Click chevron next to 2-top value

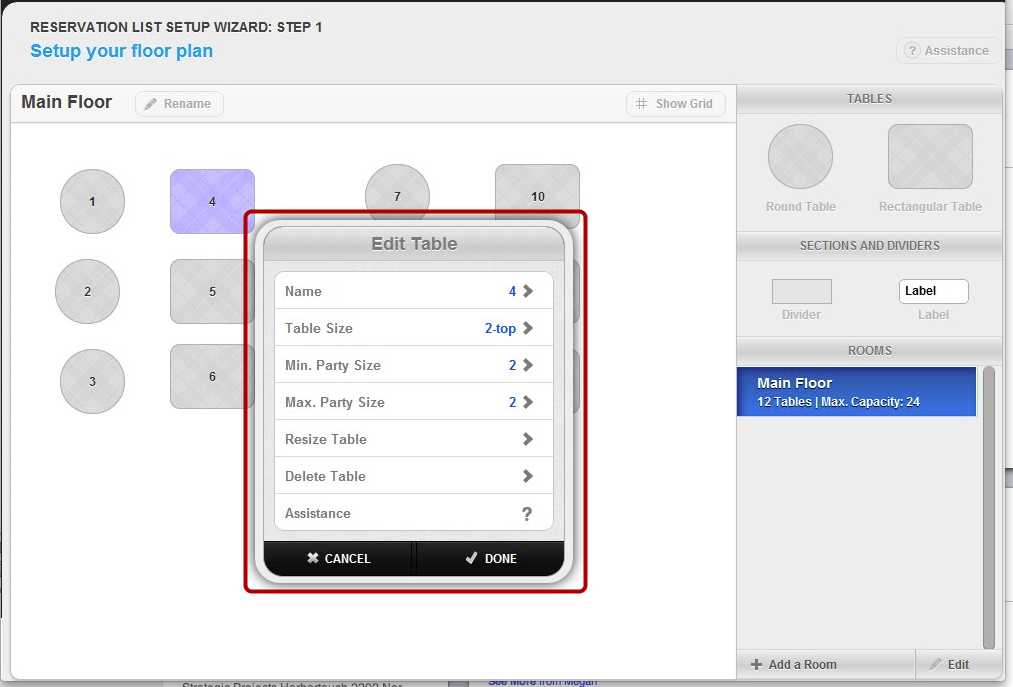pyautogui.click(x=528, y=328)
